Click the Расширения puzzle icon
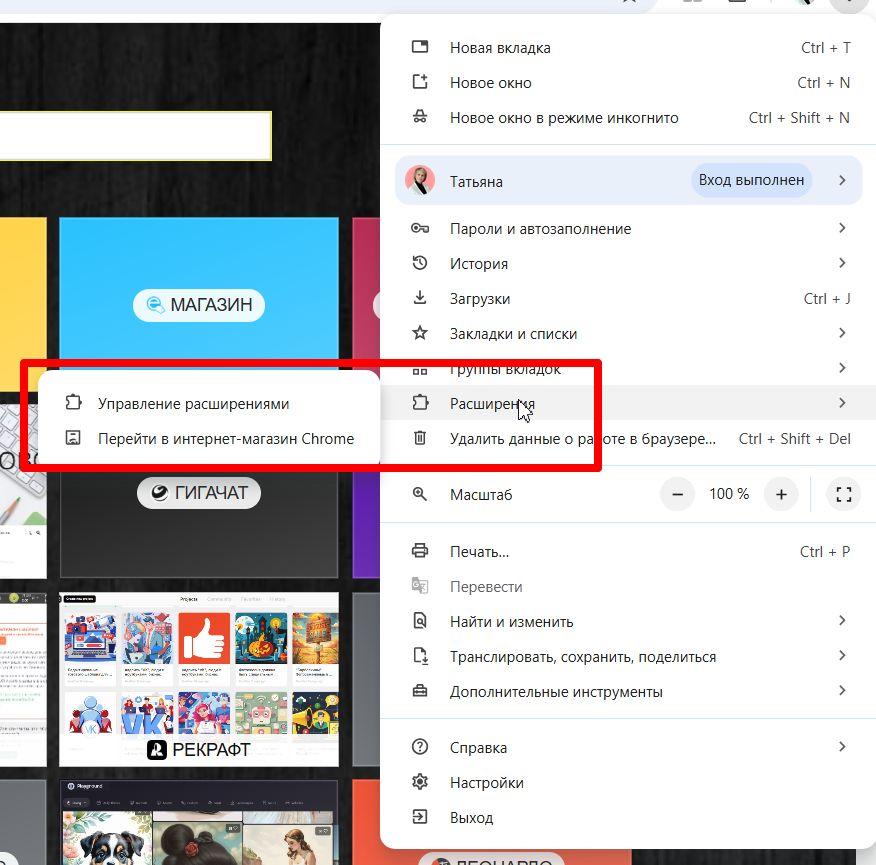Viewport: 876px width, 865px height. (x=420, y=402)
